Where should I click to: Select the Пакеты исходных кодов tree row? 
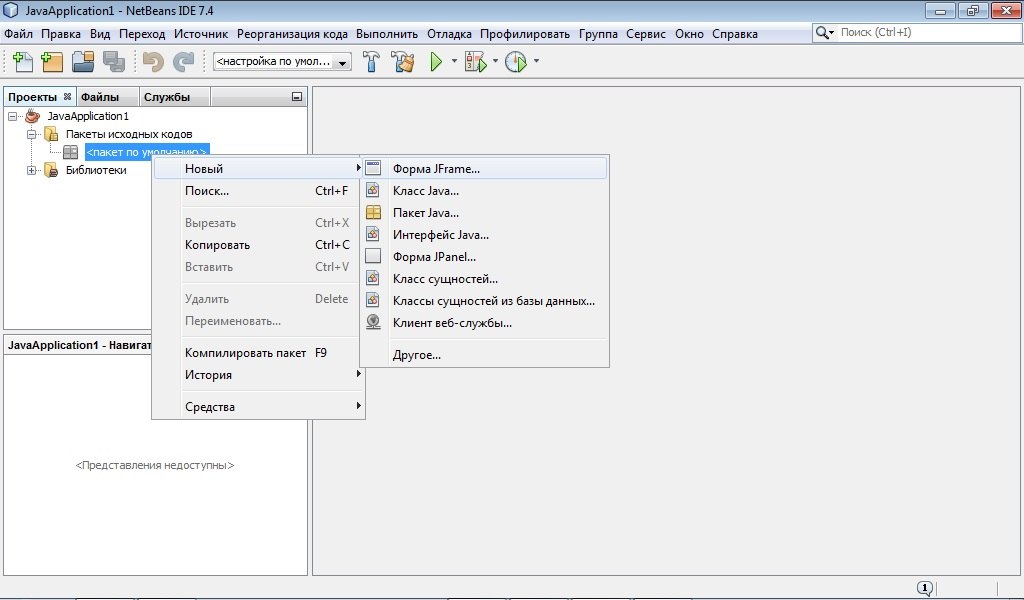(129, 134)
